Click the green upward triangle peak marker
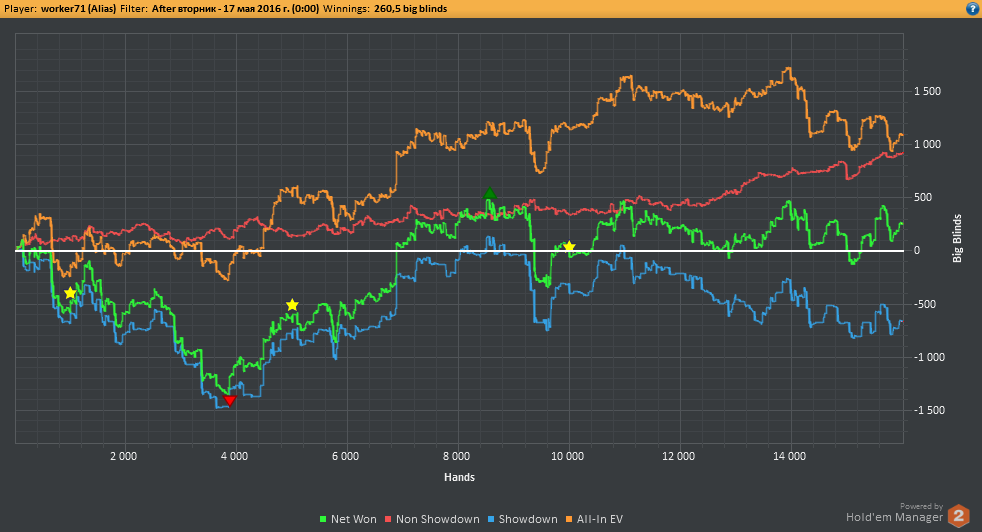The height and width of the screenshot is (532, 982). [x=490, y=193]
